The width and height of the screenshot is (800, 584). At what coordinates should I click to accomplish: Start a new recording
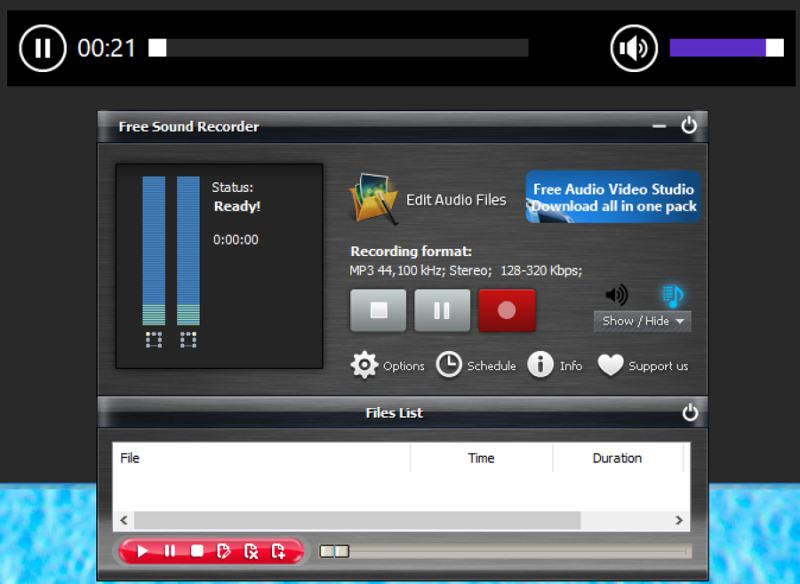point(506,310)
